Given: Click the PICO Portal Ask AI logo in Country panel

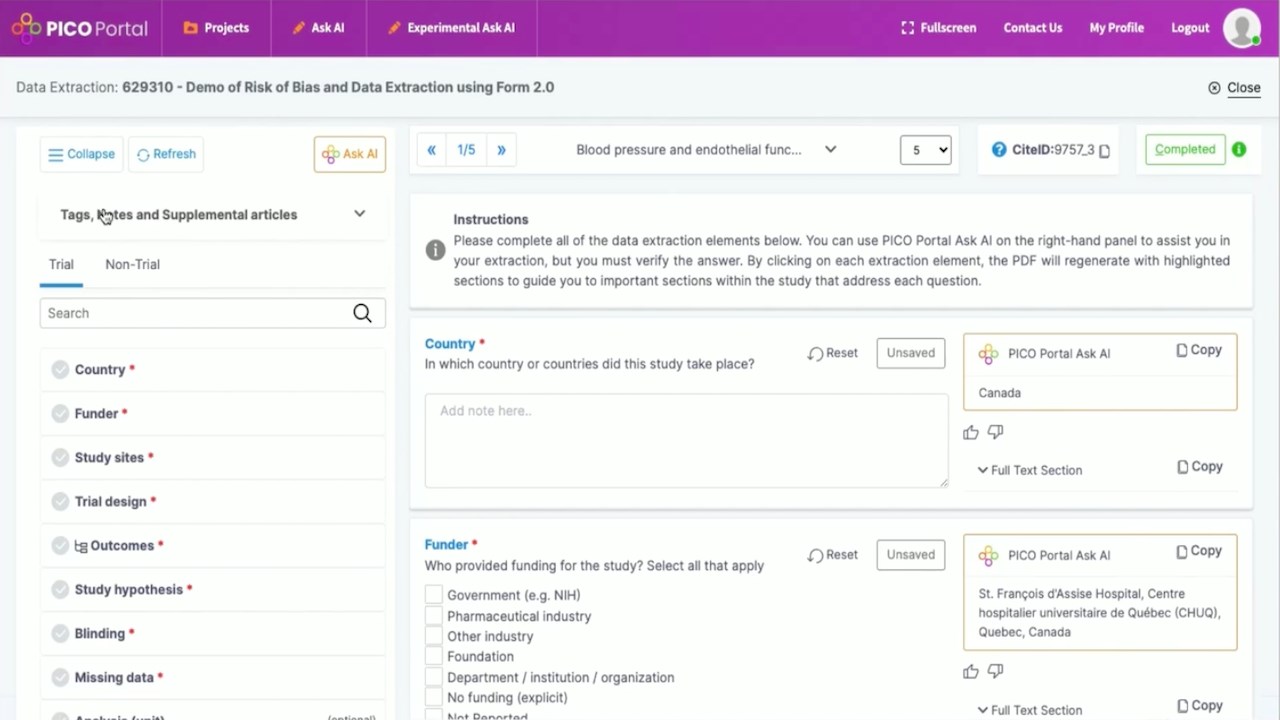Looking at the screenshot, I should [x=988, y=354].
